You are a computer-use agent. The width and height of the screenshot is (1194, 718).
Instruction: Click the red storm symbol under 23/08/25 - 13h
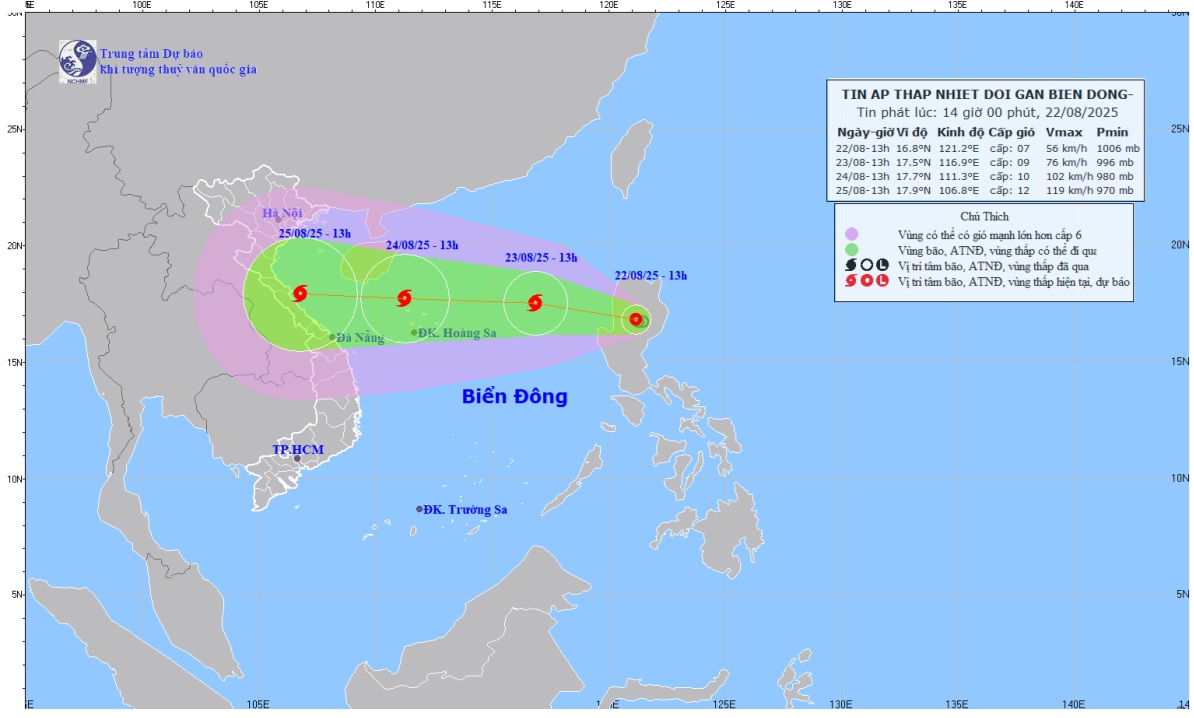click(535, 302)
